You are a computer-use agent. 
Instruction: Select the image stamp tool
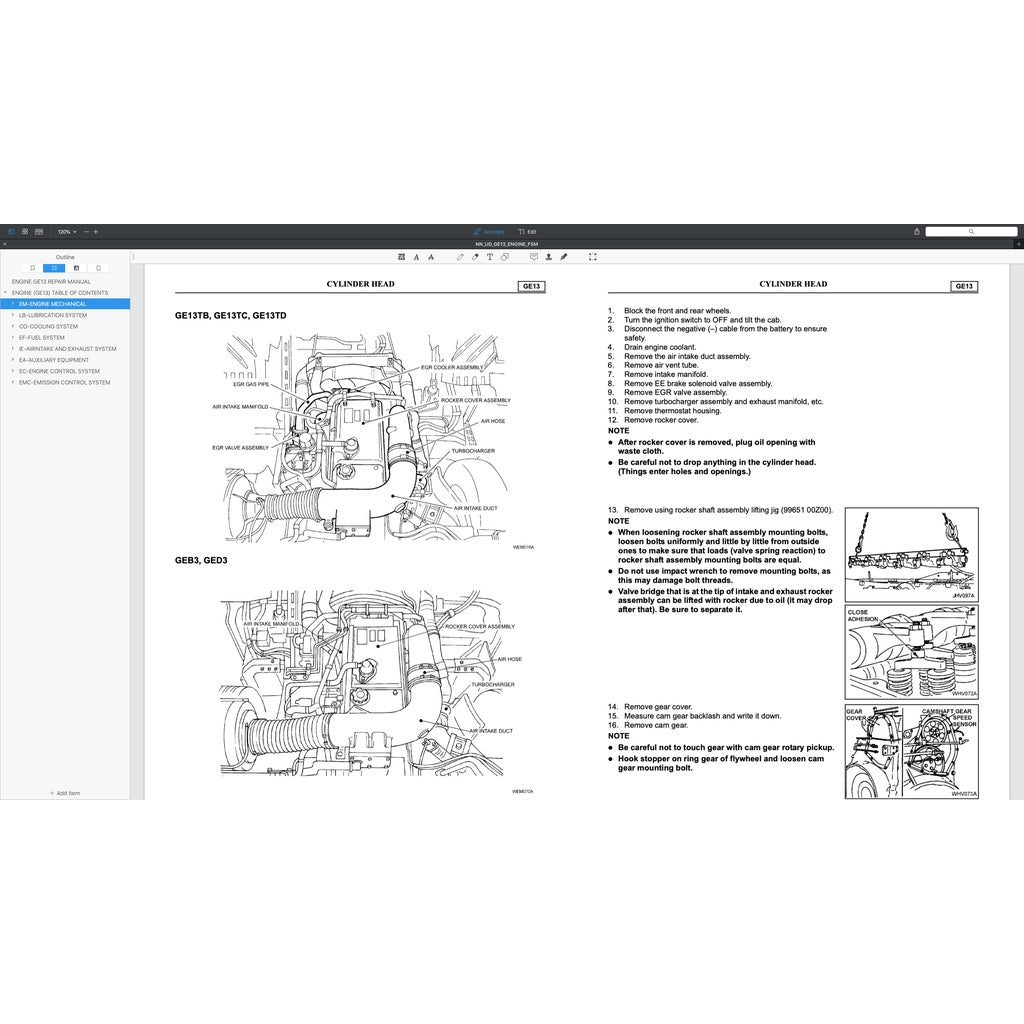click(x=549, y=257)
